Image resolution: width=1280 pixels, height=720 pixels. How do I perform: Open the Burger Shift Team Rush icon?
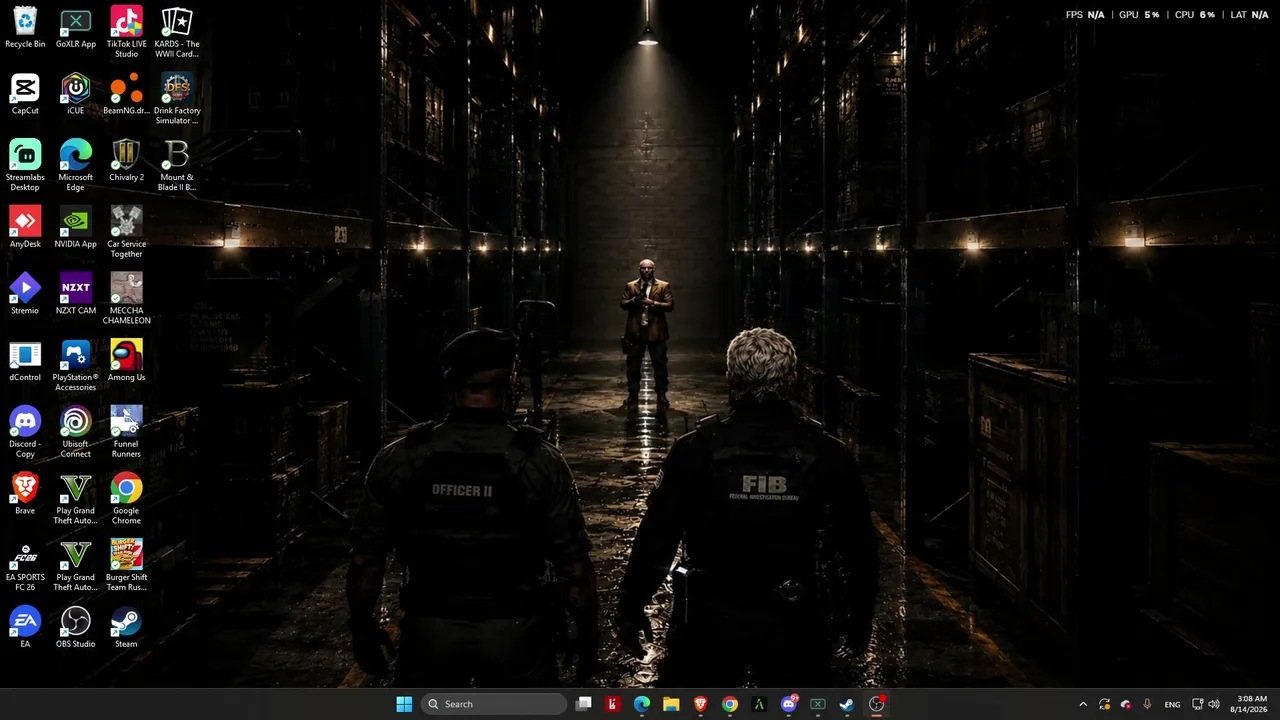coord(126,566)
